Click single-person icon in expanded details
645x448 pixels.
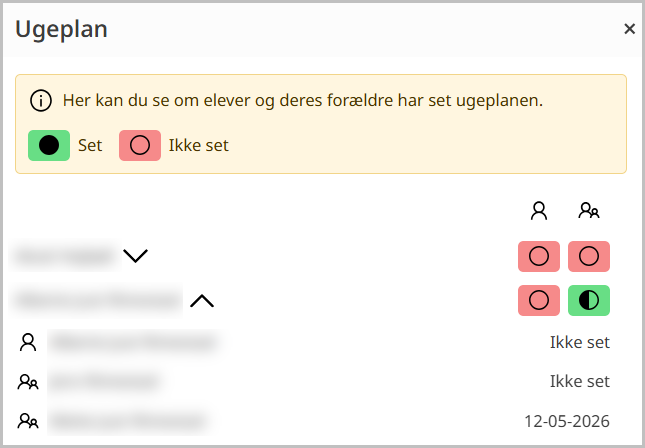pos(28,342)
